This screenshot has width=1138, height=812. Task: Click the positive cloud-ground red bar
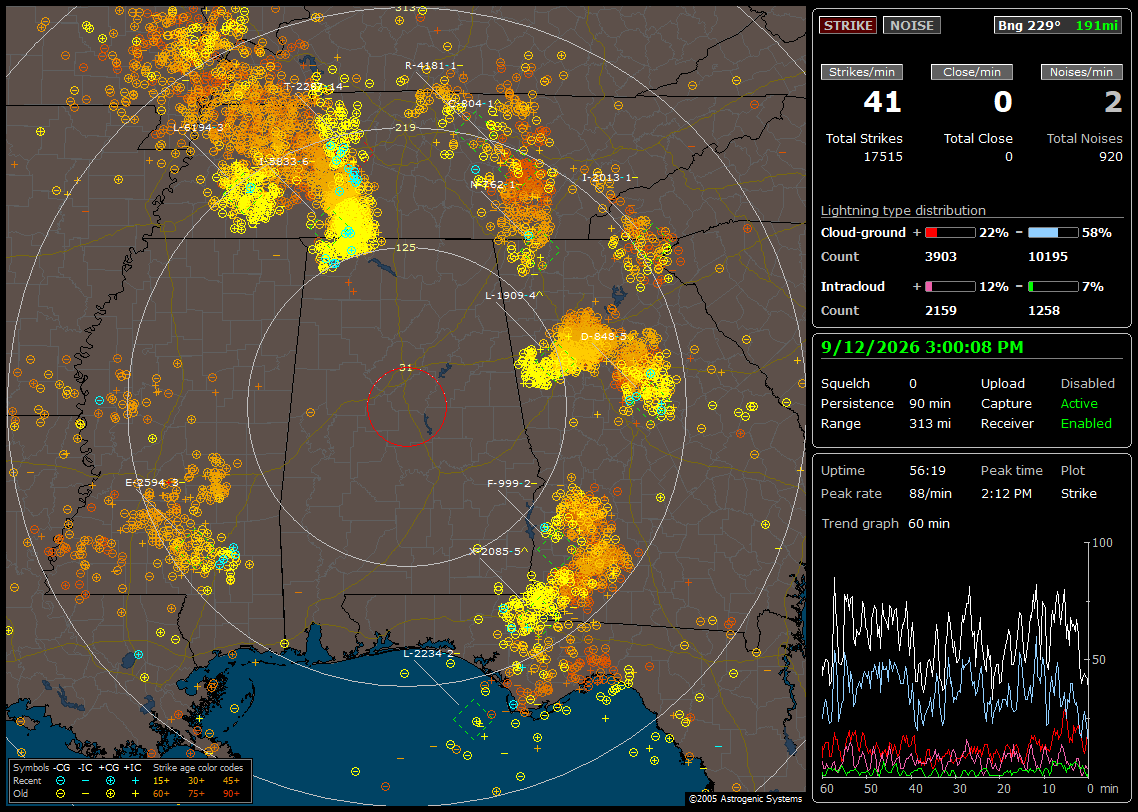click(x=950, y=233)
